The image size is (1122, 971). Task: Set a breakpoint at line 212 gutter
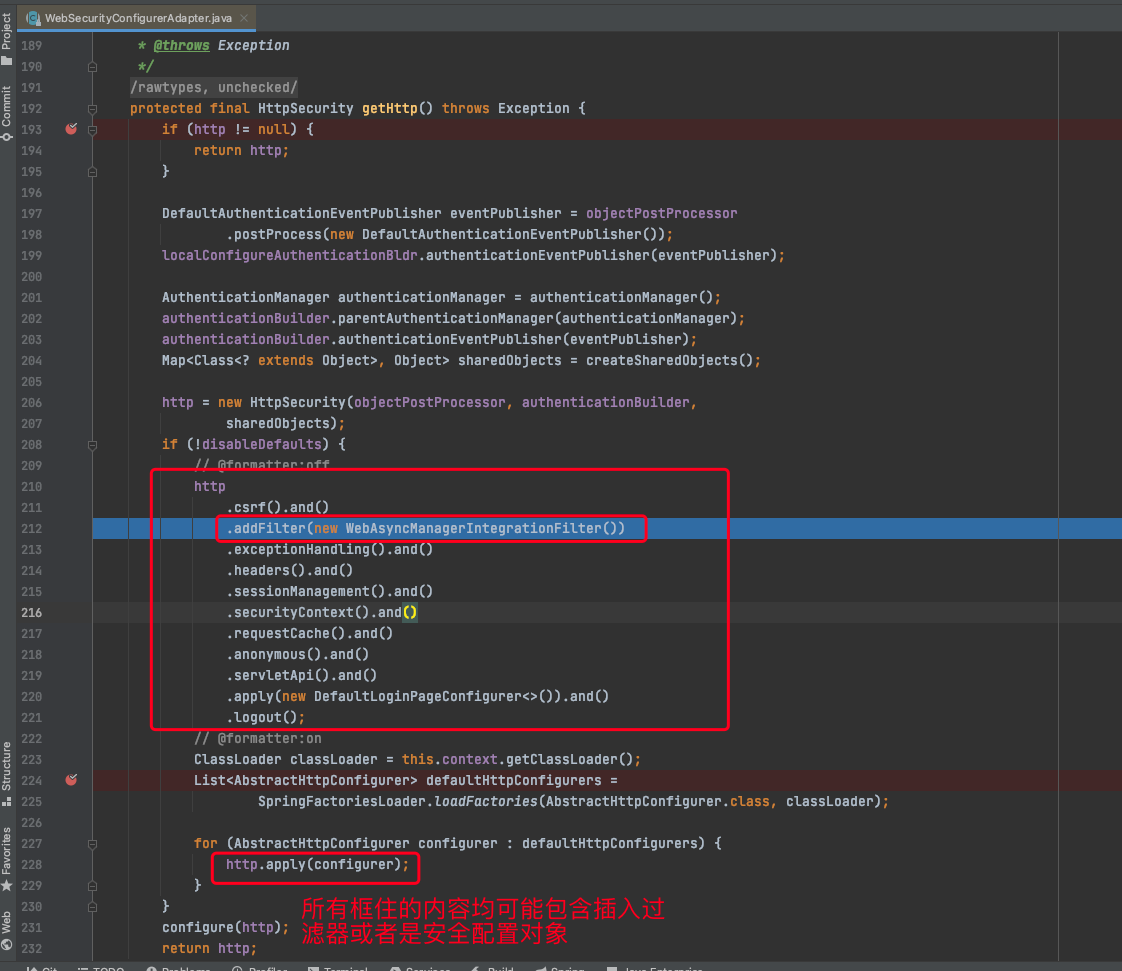coord(71,528)
